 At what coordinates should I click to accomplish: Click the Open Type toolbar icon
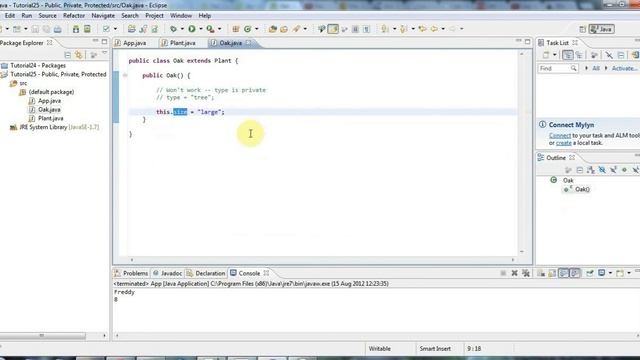click(273, 29)
